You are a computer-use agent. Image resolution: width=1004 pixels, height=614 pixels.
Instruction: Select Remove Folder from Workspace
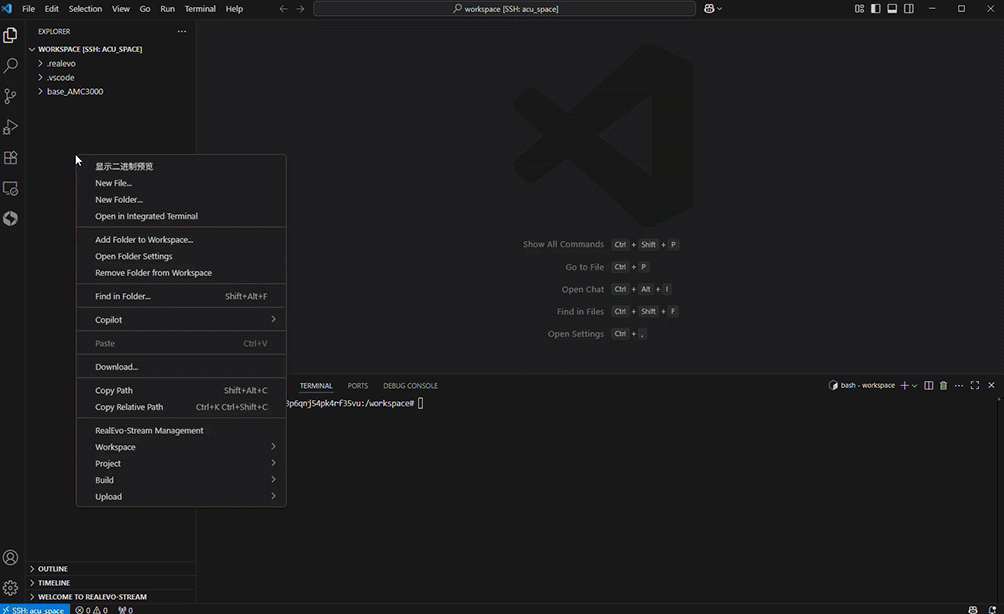coord(181,273)
